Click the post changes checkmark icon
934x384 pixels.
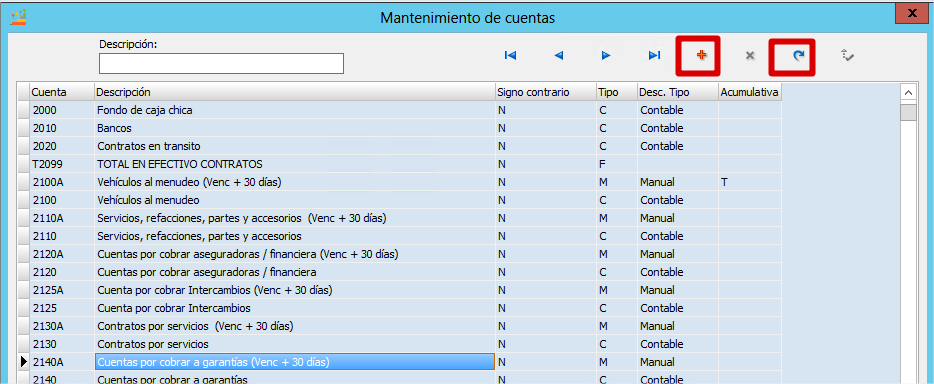pyautogui.click(x=847, y=55)
